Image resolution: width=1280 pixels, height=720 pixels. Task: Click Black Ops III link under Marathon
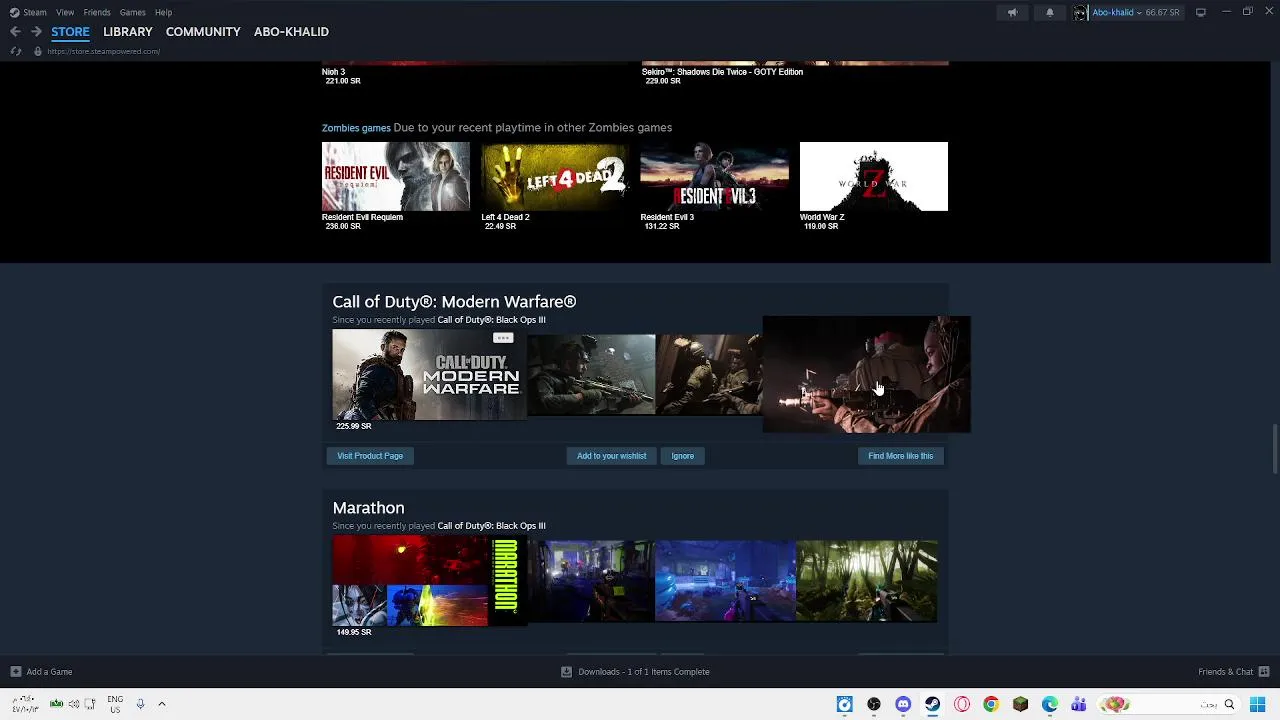click(491, 526)
